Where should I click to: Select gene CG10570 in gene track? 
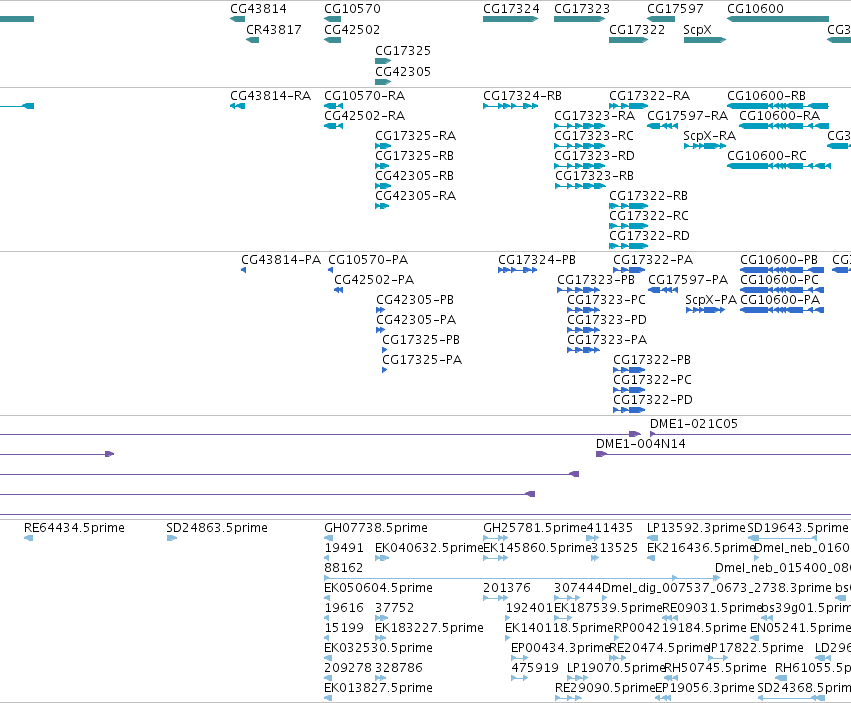[352, 9]
